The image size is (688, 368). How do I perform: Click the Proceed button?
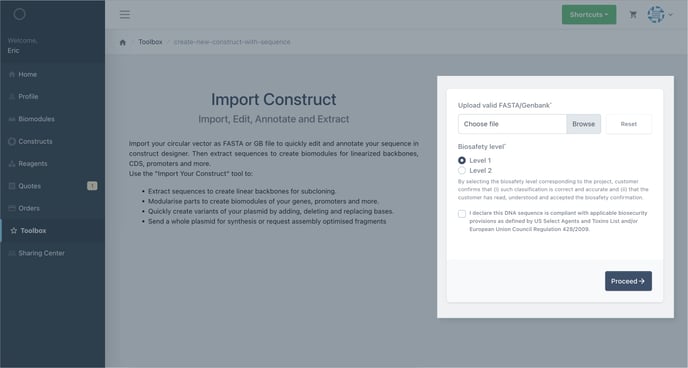coord(628,281)
